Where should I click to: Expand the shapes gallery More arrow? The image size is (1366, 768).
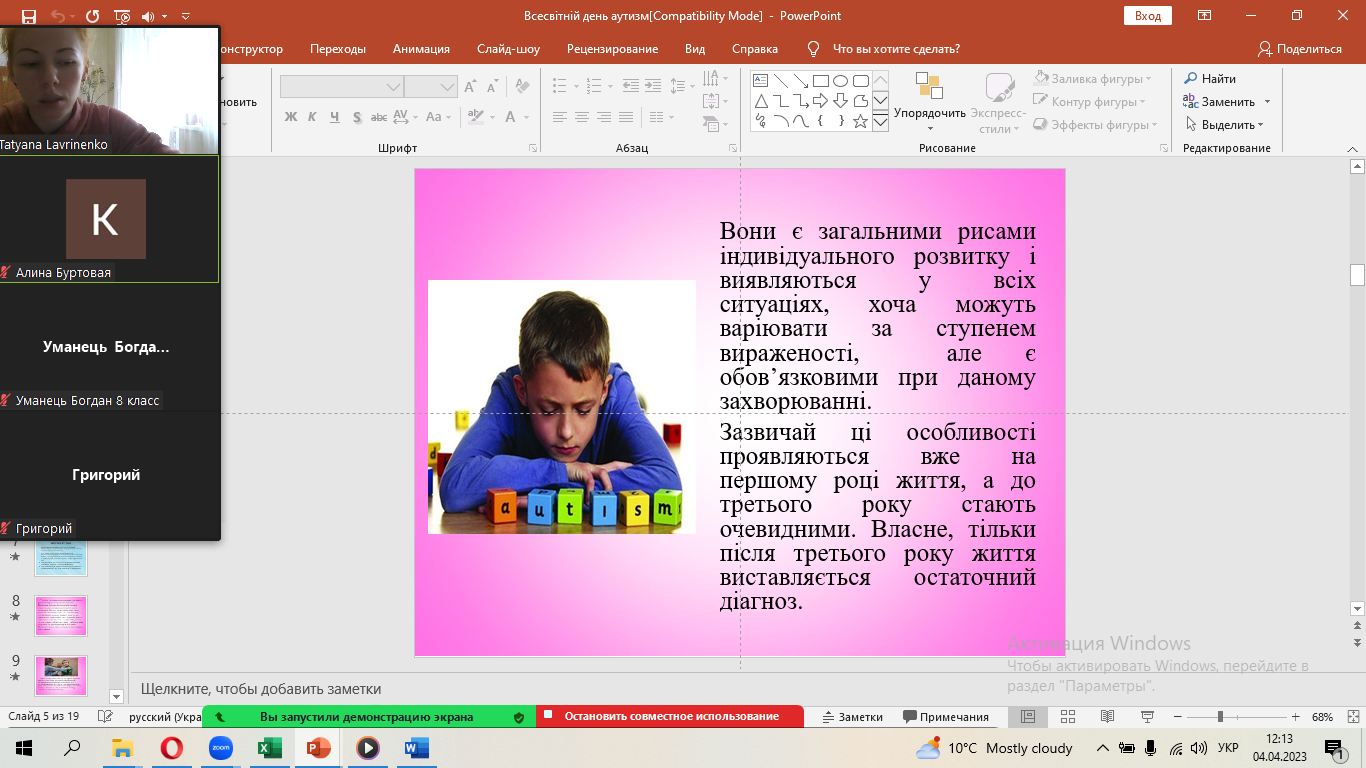pos(880,122)
